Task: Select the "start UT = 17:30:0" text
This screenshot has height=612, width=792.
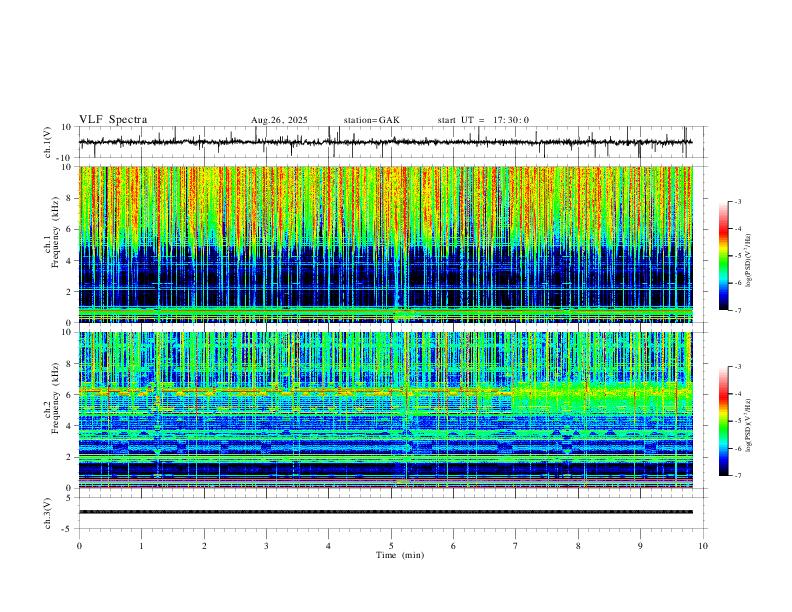Action: (483, 120)
